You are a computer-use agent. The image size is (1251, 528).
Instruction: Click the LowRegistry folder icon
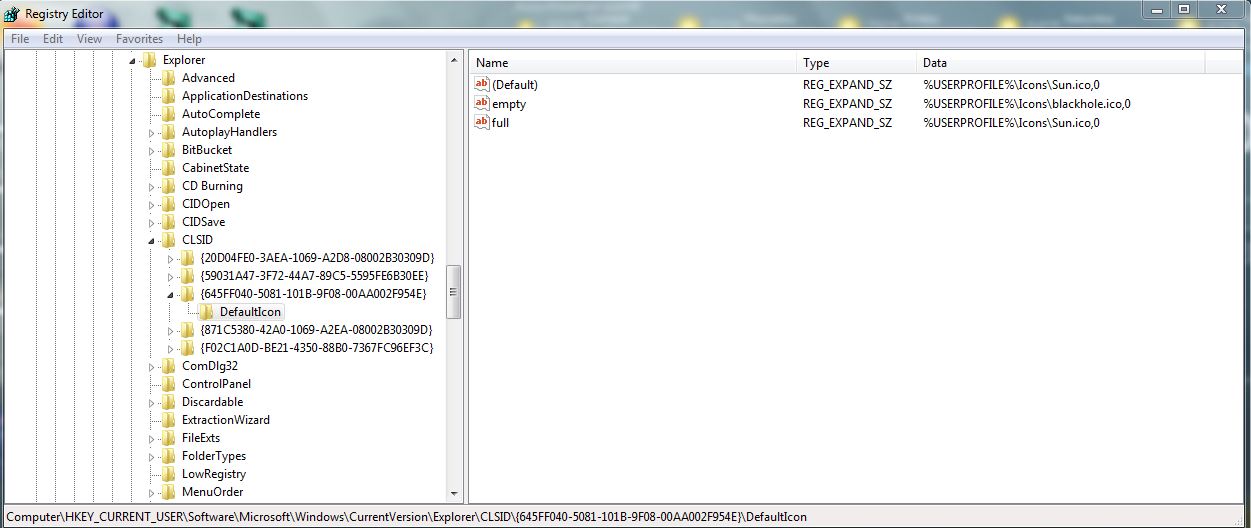coord(169,474)
